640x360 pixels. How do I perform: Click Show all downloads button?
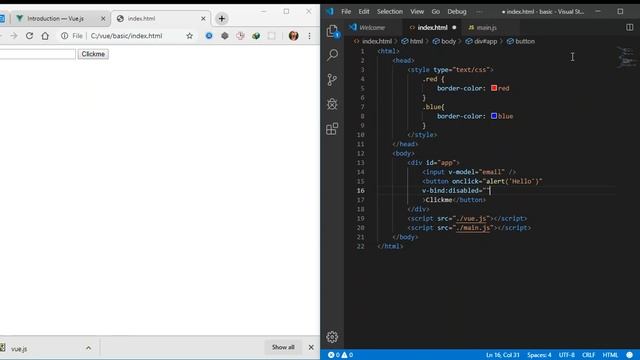[283, 347]
